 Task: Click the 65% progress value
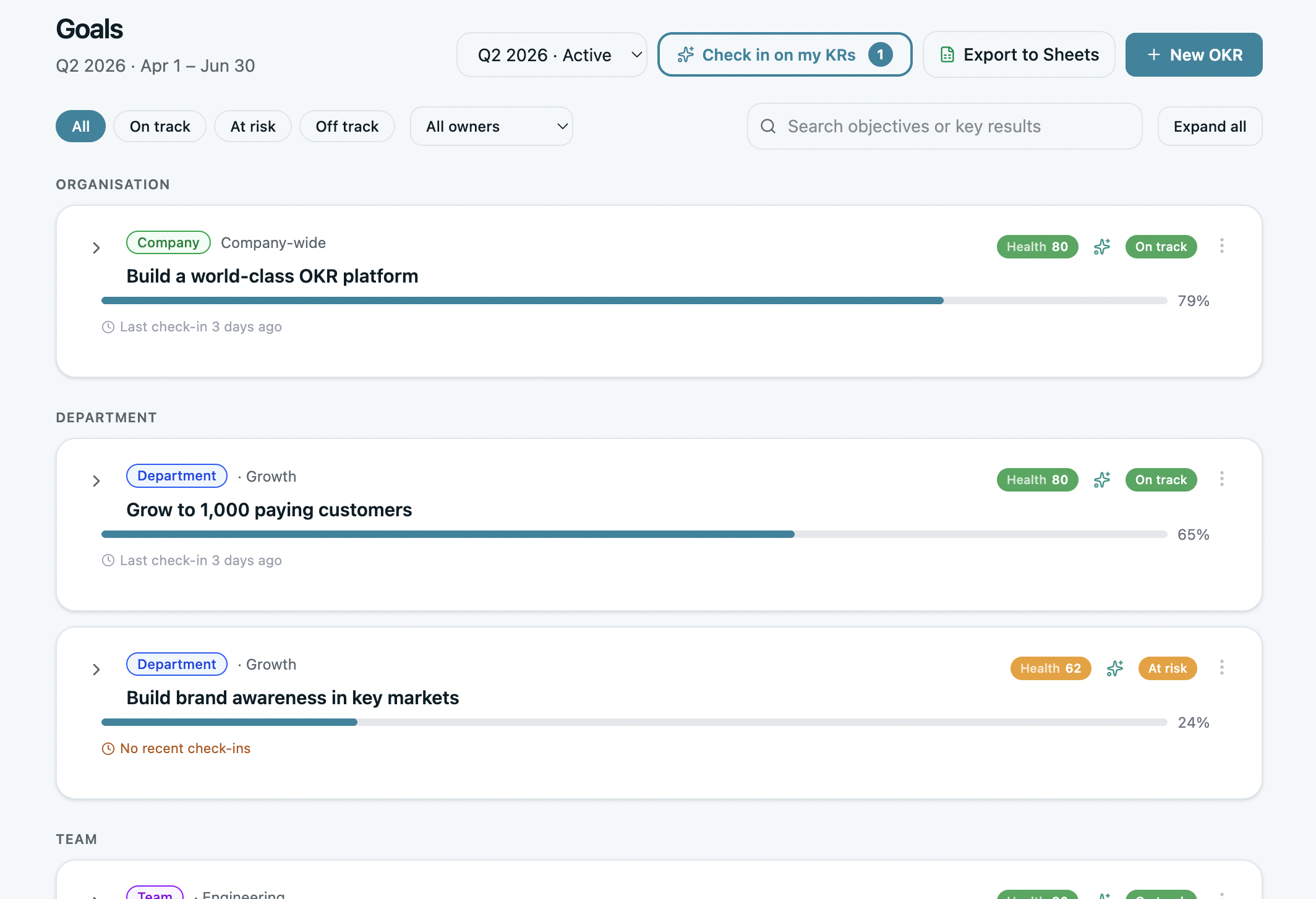click(1193, 535)
